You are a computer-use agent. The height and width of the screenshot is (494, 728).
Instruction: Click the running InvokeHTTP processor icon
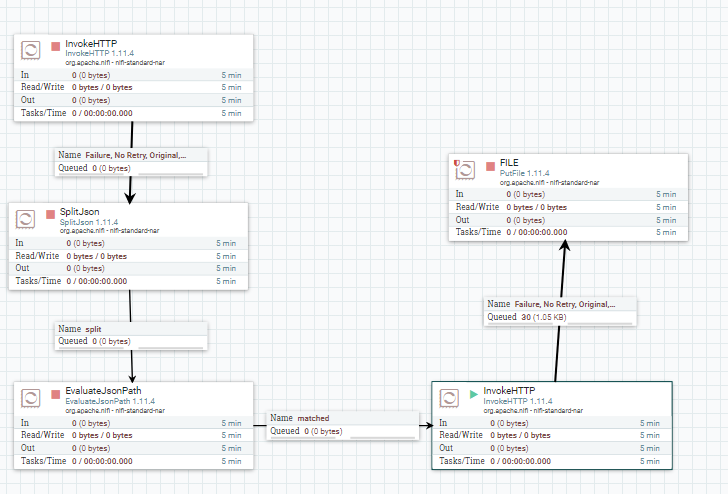tap(449, 398)
